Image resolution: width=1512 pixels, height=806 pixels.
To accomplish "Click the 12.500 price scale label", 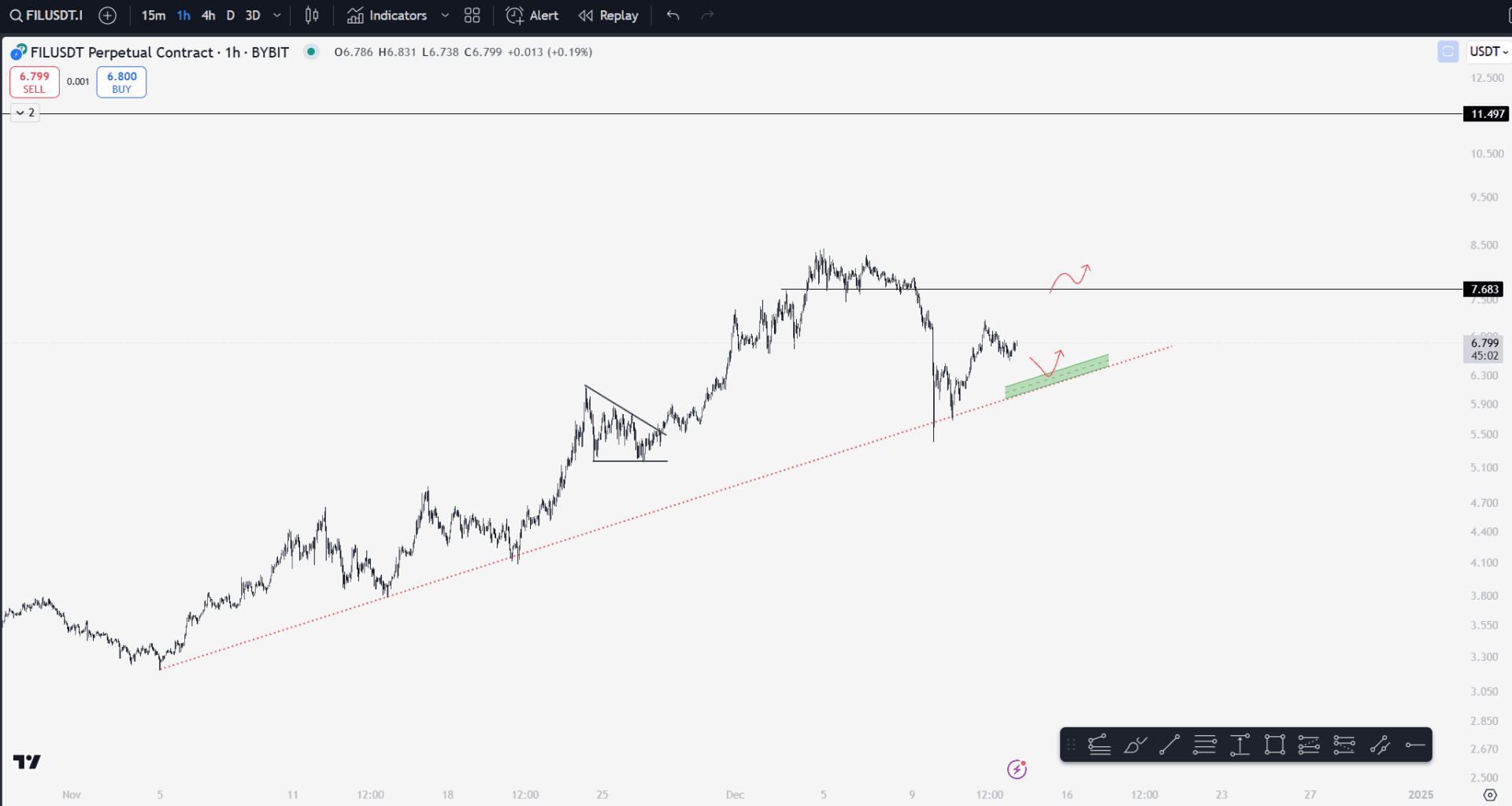I will click(x=1487, y=78).
